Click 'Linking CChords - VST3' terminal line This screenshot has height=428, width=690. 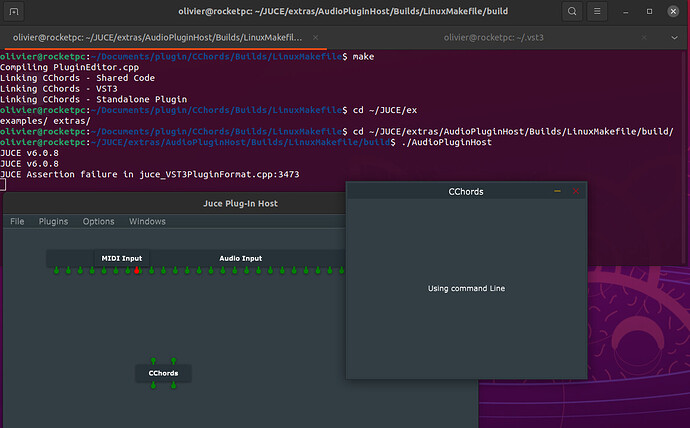(59, 89)
